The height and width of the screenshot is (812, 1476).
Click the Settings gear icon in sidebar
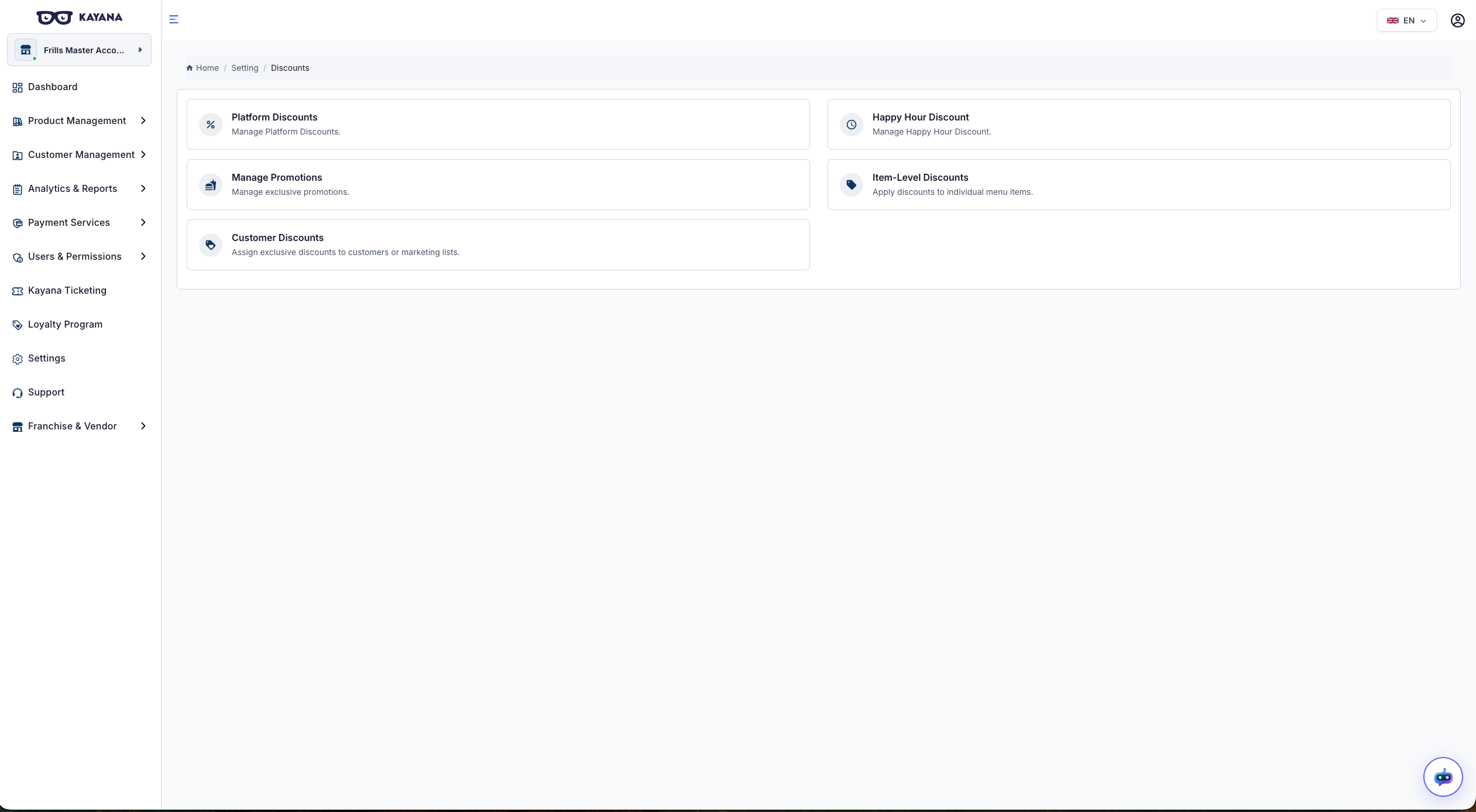click(x=18, y=359)
